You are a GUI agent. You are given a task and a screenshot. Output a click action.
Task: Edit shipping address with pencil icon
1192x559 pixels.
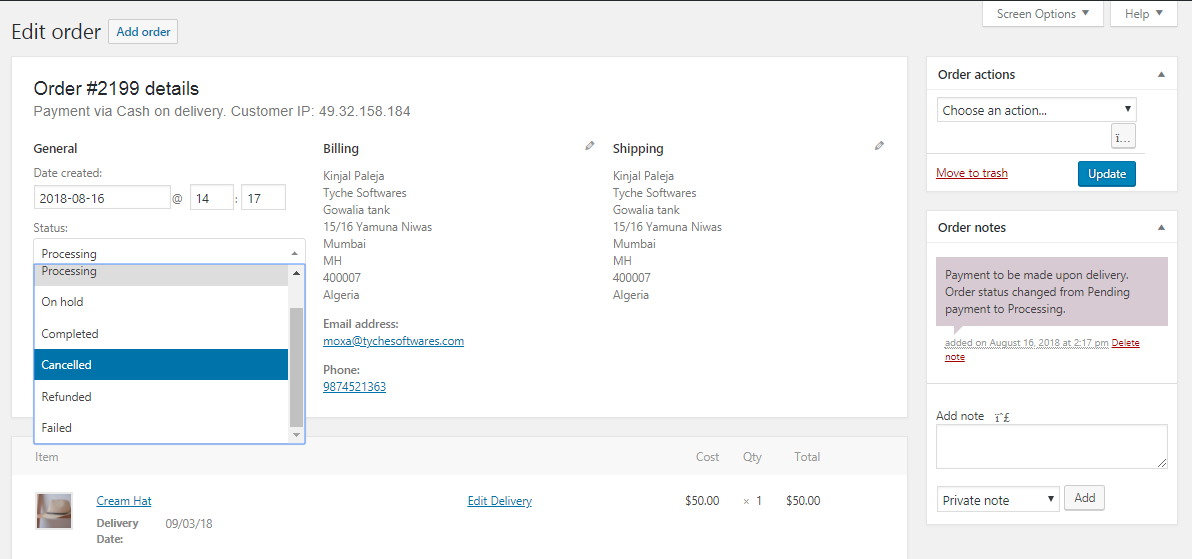879,146
